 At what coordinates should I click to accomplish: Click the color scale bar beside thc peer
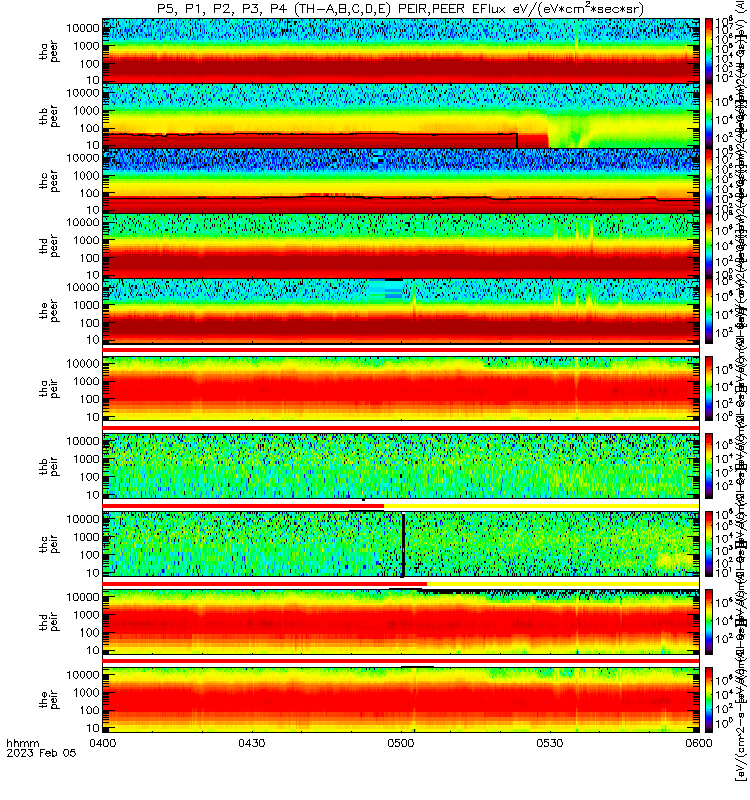(709, 181)
